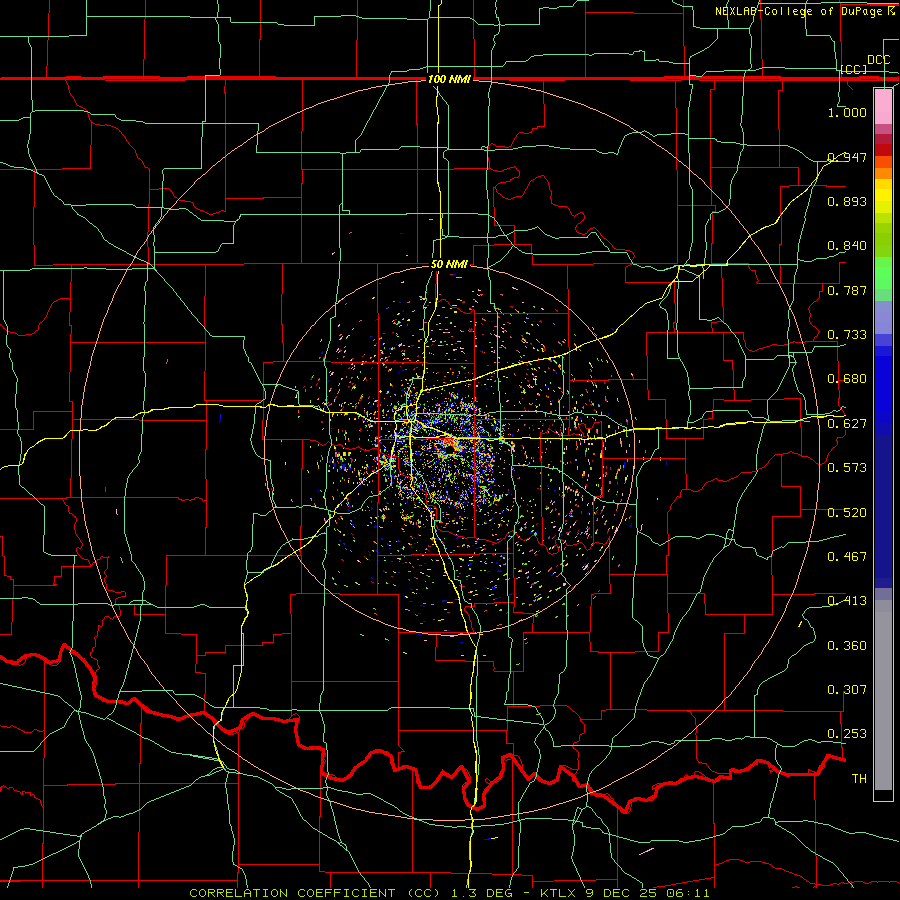Click the 0.307 legend value

[847, 690]
